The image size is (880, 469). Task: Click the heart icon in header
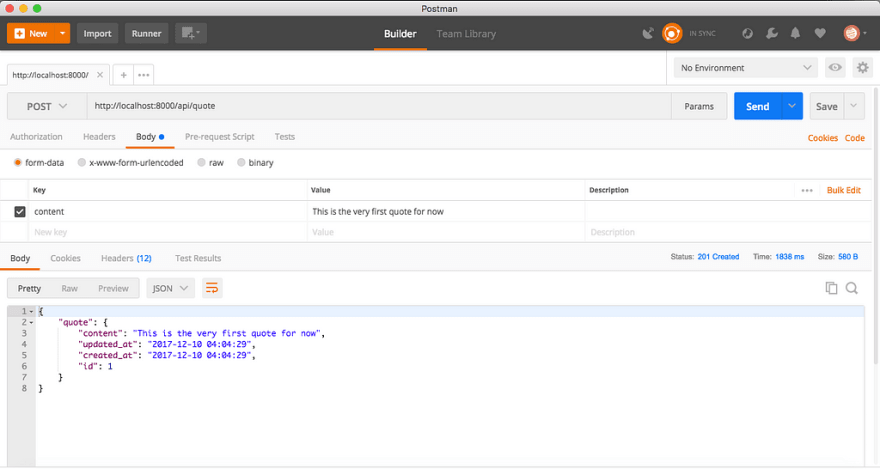pyautogui.click(x=820, y=34)
